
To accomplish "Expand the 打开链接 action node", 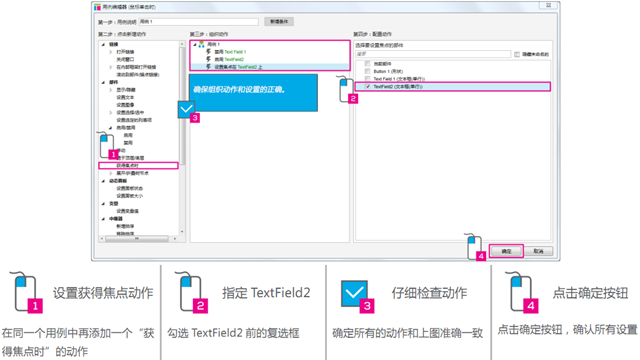I will click(x=111, y=52).
